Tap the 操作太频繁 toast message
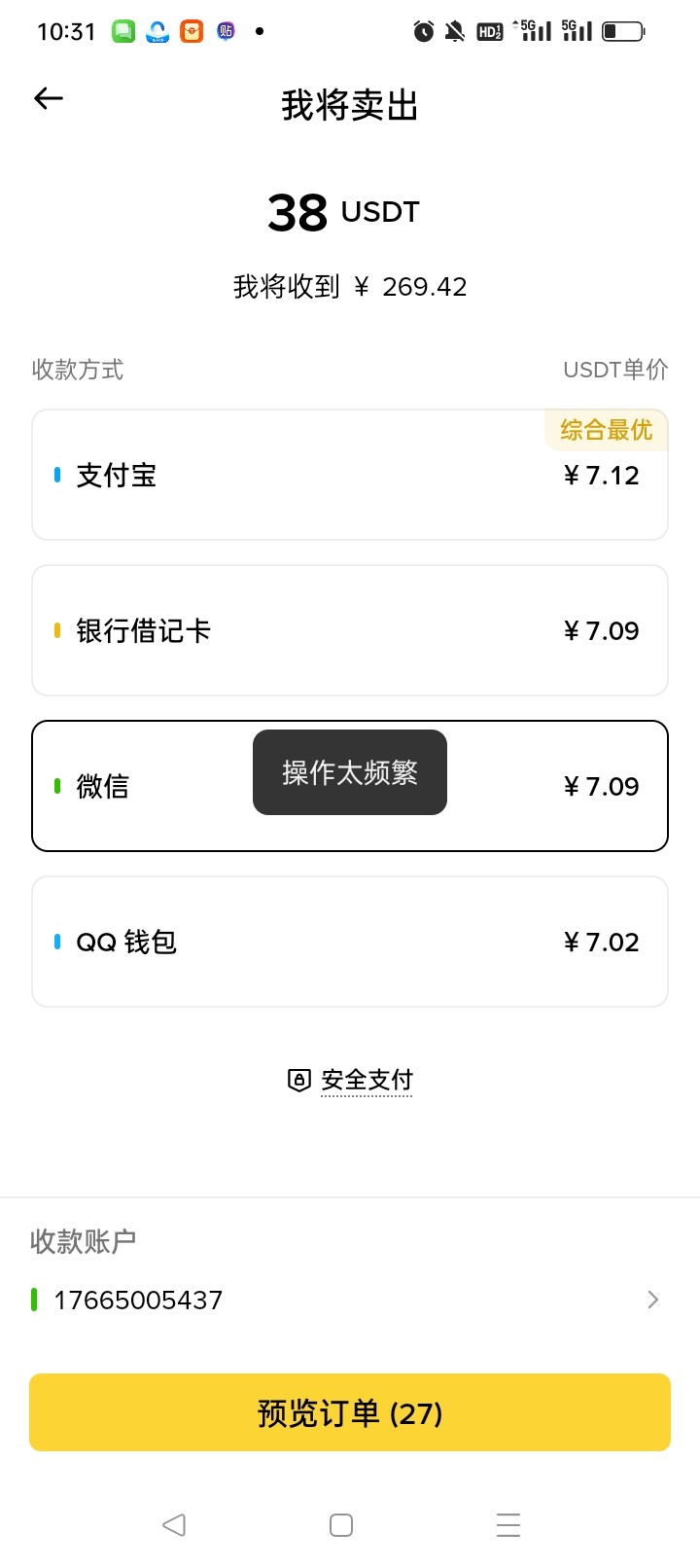 (x=350, y=772)
